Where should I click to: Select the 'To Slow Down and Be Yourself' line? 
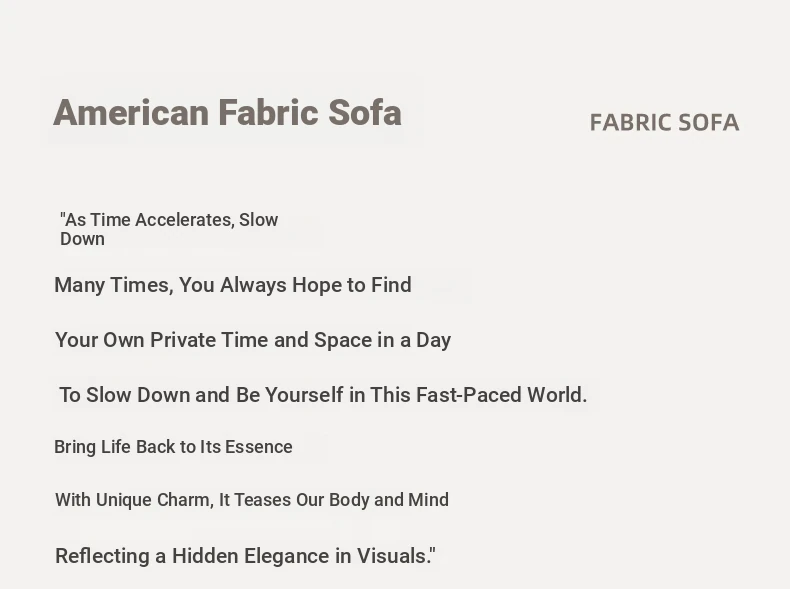click(x=323, y=395)
